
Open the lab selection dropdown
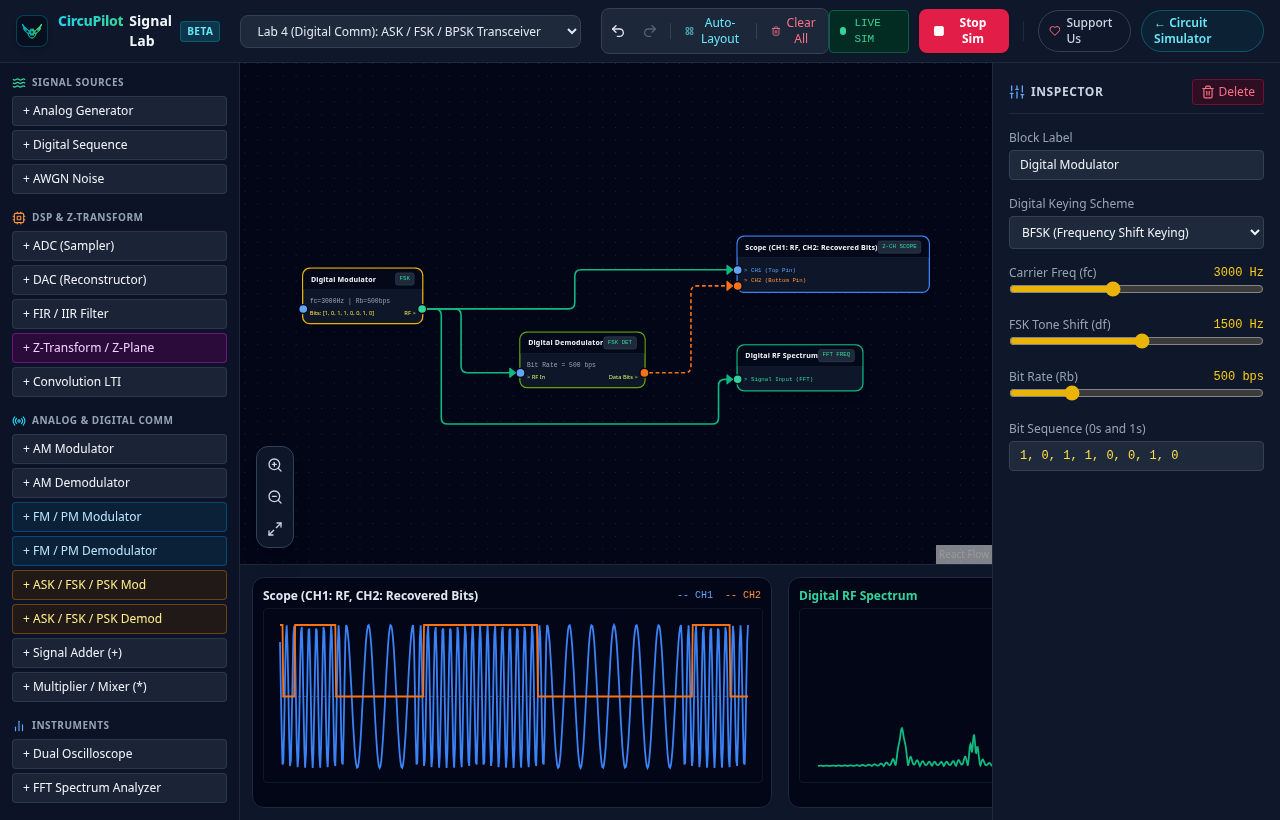tap(410, 31)
